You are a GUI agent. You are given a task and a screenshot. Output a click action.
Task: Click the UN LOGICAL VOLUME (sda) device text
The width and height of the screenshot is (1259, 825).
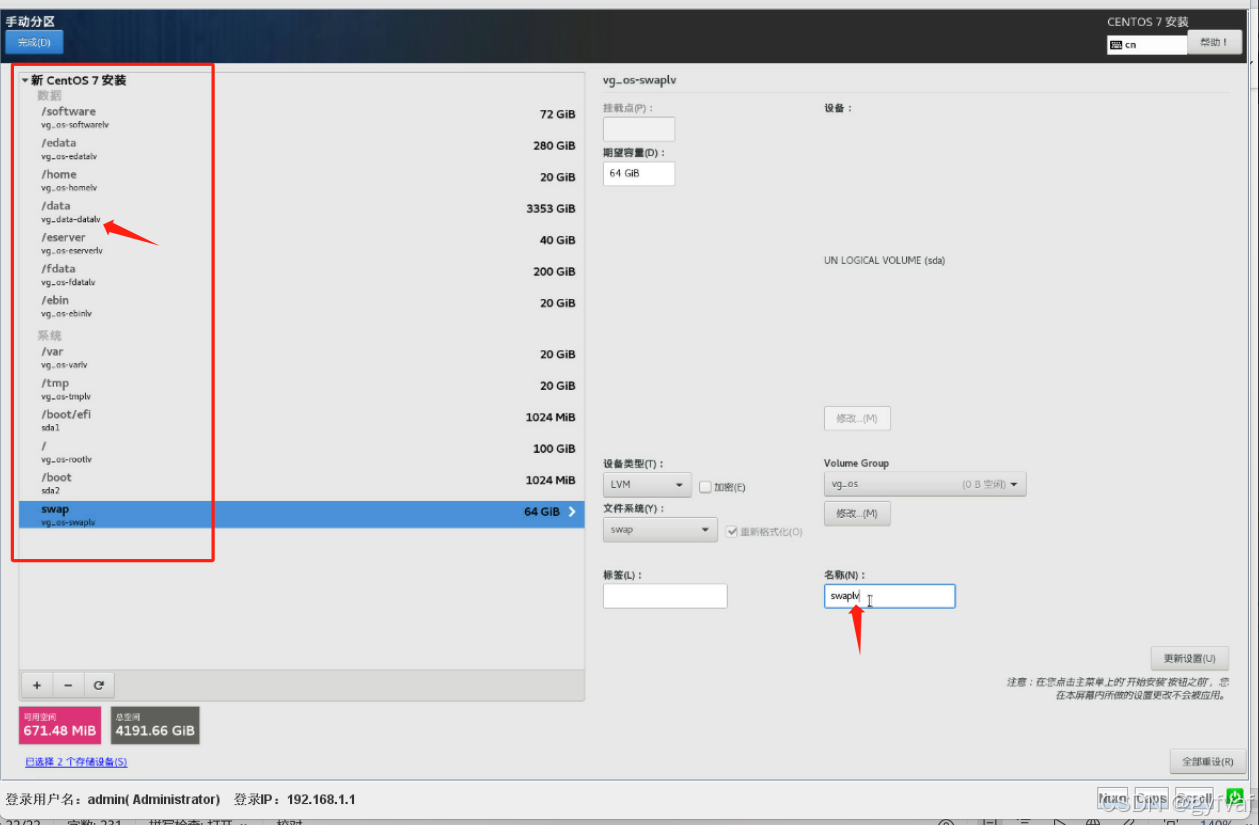click(x=884, y=260)
